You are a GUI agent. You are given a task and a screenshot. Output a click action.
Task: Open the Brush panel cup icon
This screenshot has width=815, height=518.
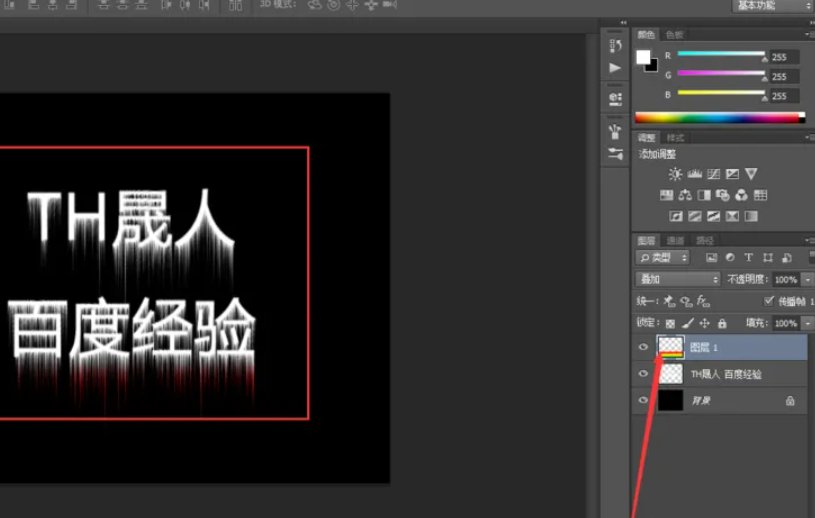(615, 132)
